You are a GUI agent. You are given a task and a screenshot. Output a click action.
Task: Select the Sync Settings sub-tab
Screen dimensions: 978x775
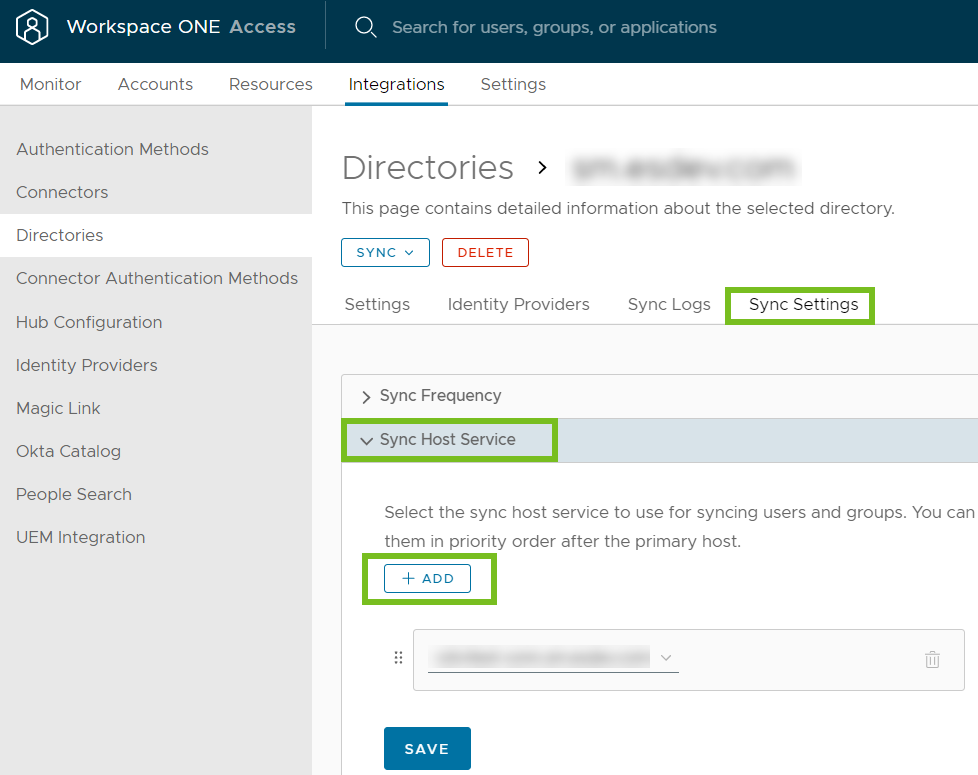click(803, 304)
